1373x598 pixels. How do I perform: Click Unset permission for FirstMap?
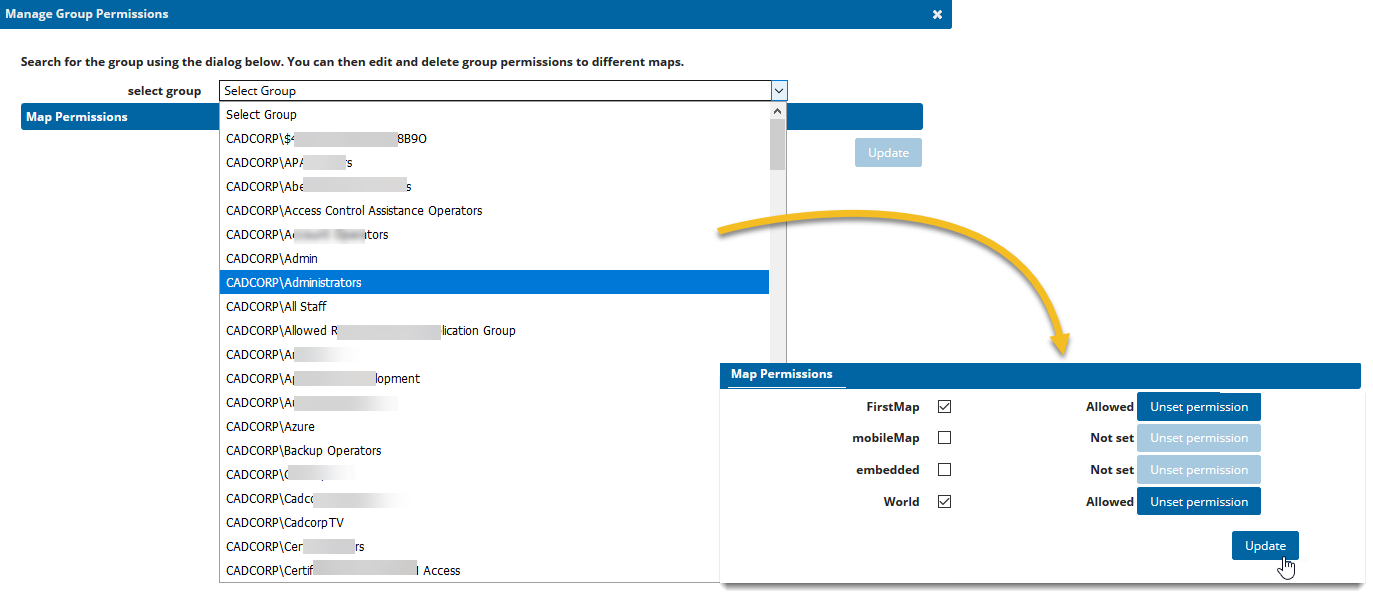coord(1198,406)
